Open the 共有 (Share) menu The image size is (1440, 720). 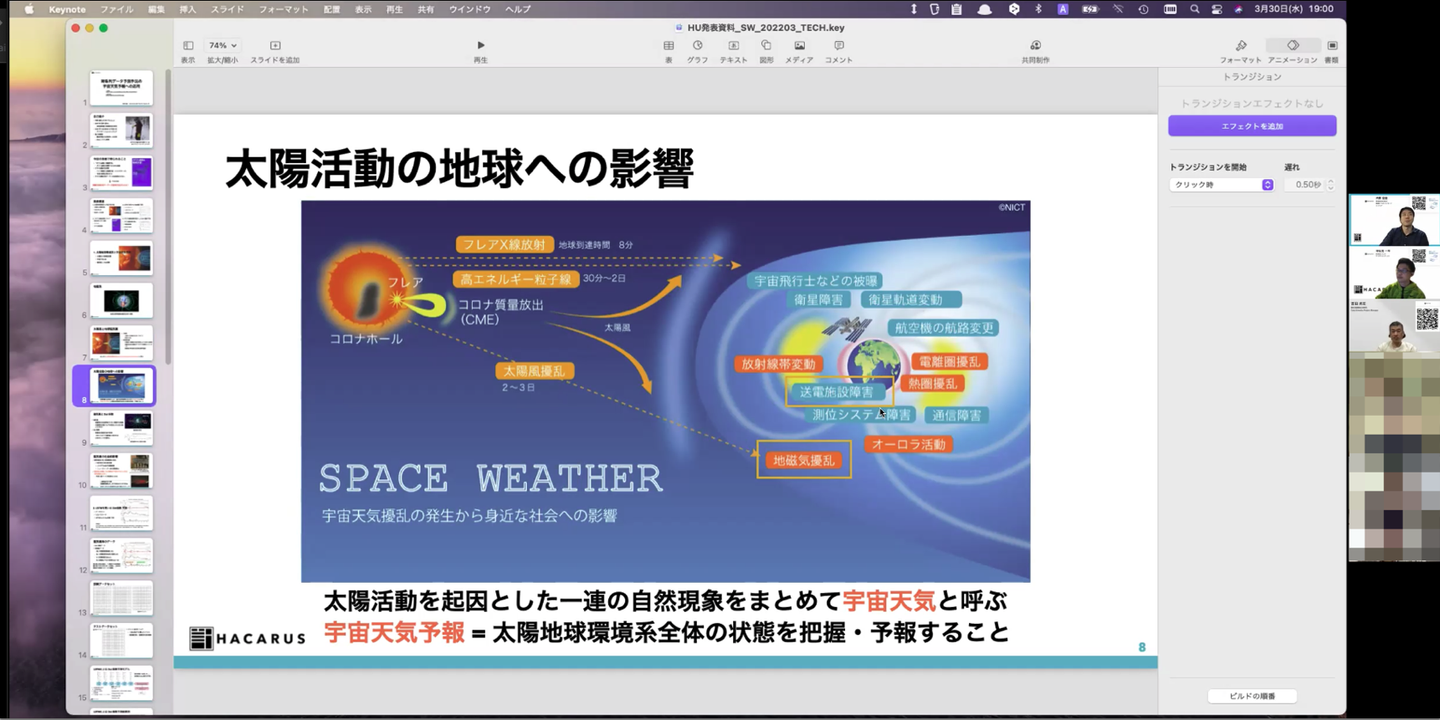[x=426, y=9]
